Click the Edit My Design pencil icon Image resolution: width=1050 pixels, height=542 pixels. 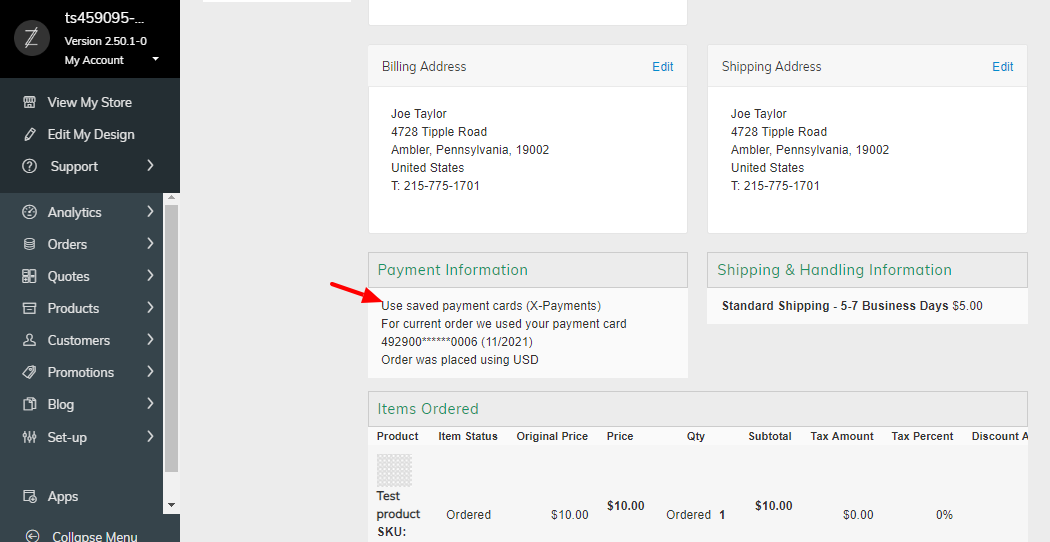[x=29, y=134]
